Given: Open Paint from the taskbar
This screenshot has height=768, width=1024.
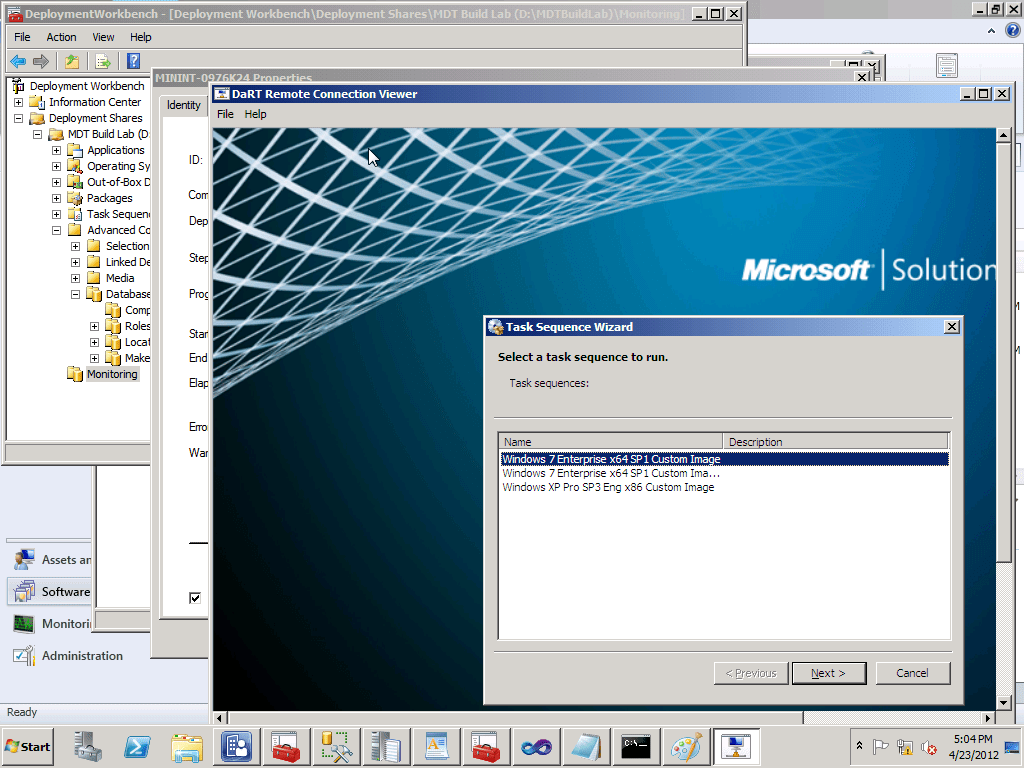Looking at the screenshot, I should pyautogui.click(x=686, y=746).
